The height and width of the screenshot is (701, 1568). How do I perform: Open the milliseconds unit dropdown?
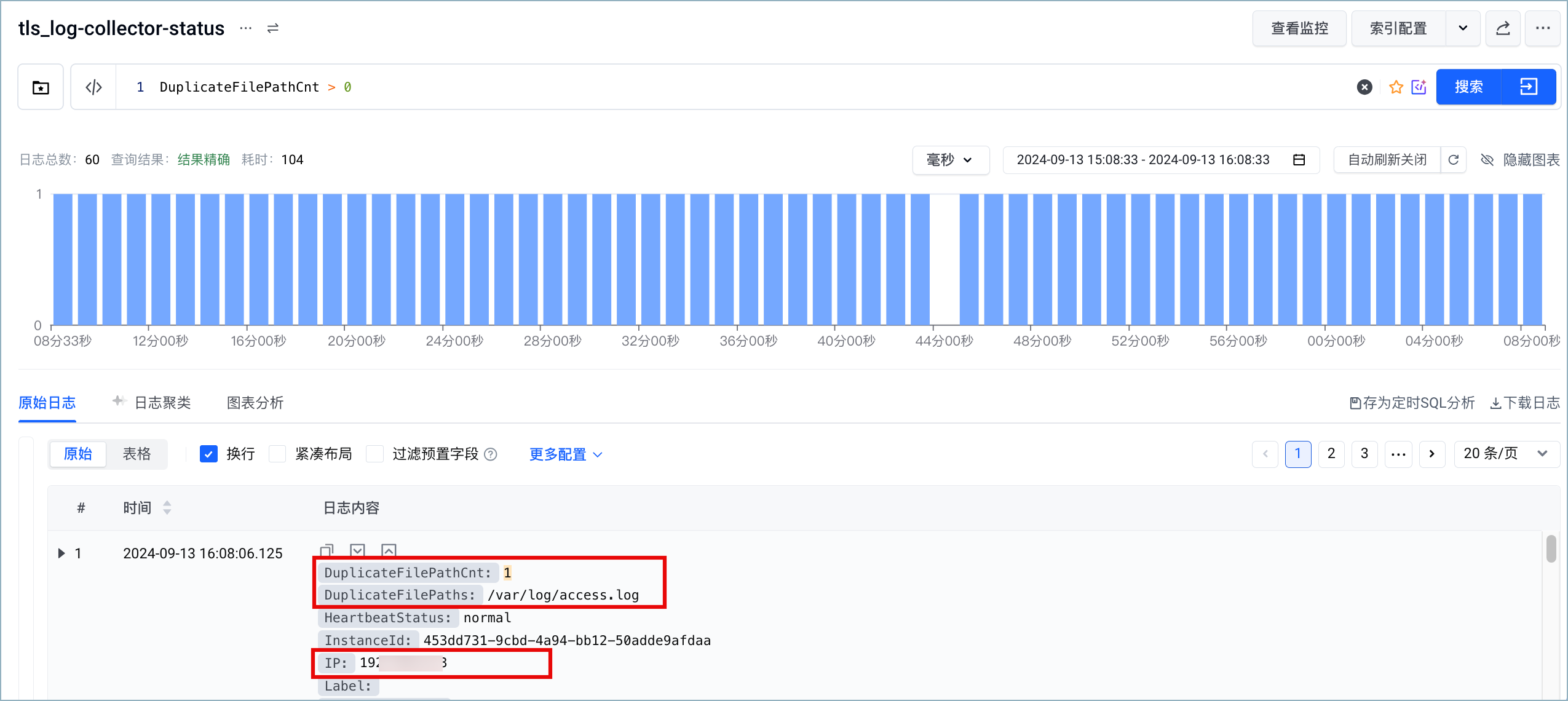[x=951, y=160]
